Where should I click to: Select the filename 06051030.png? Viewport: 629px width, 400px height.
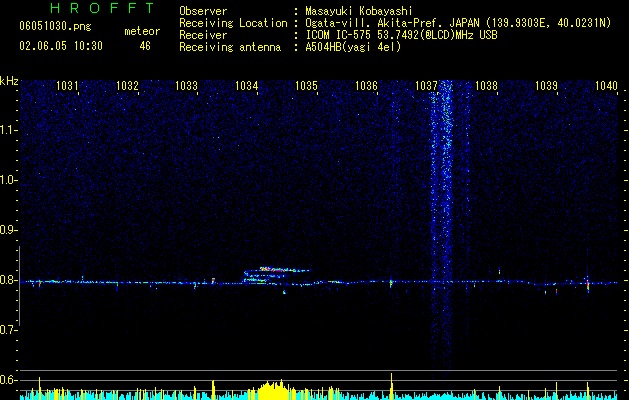point(55,27)
